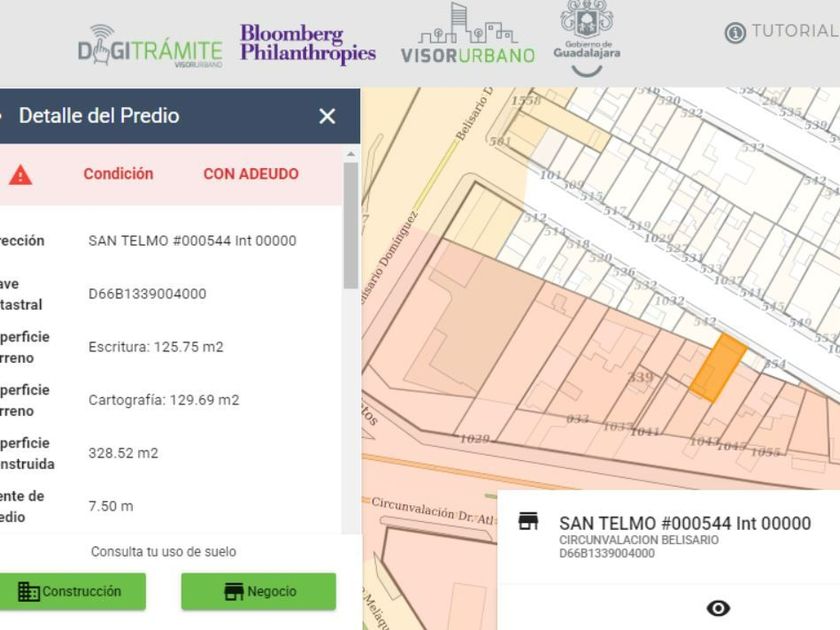Click the Gobierno de Guadalajara crest

(x=587, y=32)
